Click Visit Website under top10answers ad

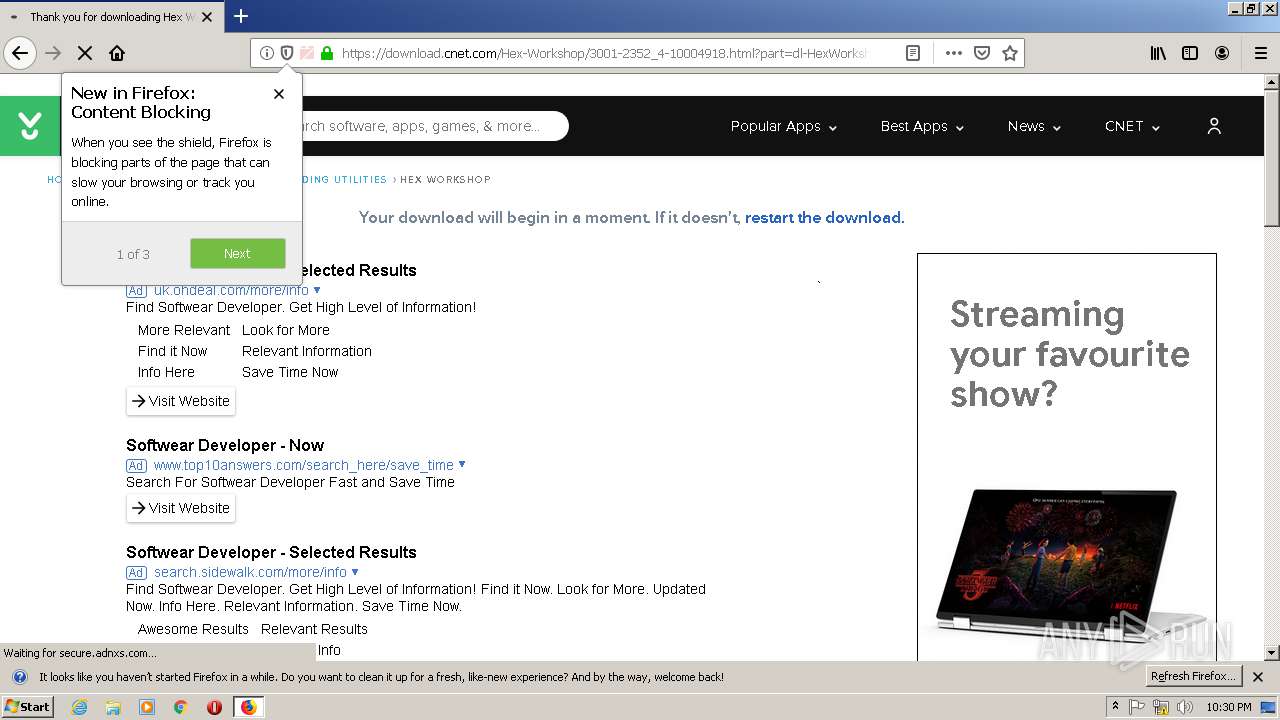coord(181,508)
